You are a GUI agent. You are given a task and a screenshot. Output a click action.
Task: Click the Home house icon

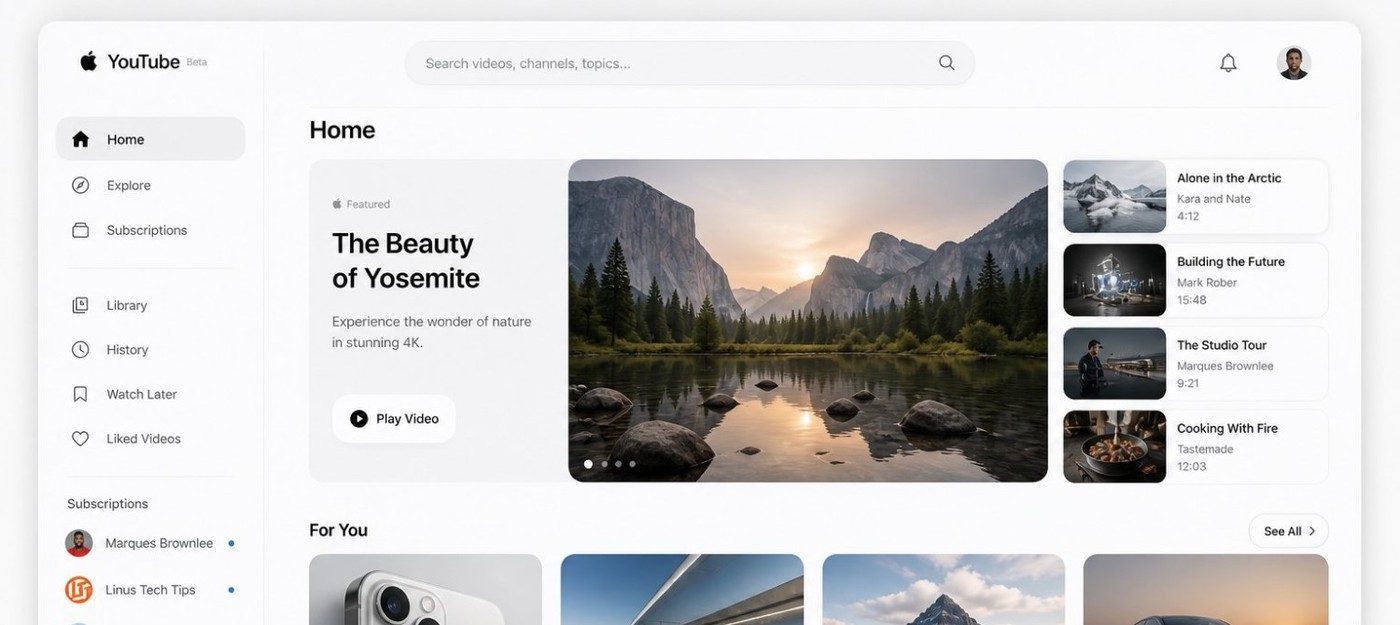point(81,139)
